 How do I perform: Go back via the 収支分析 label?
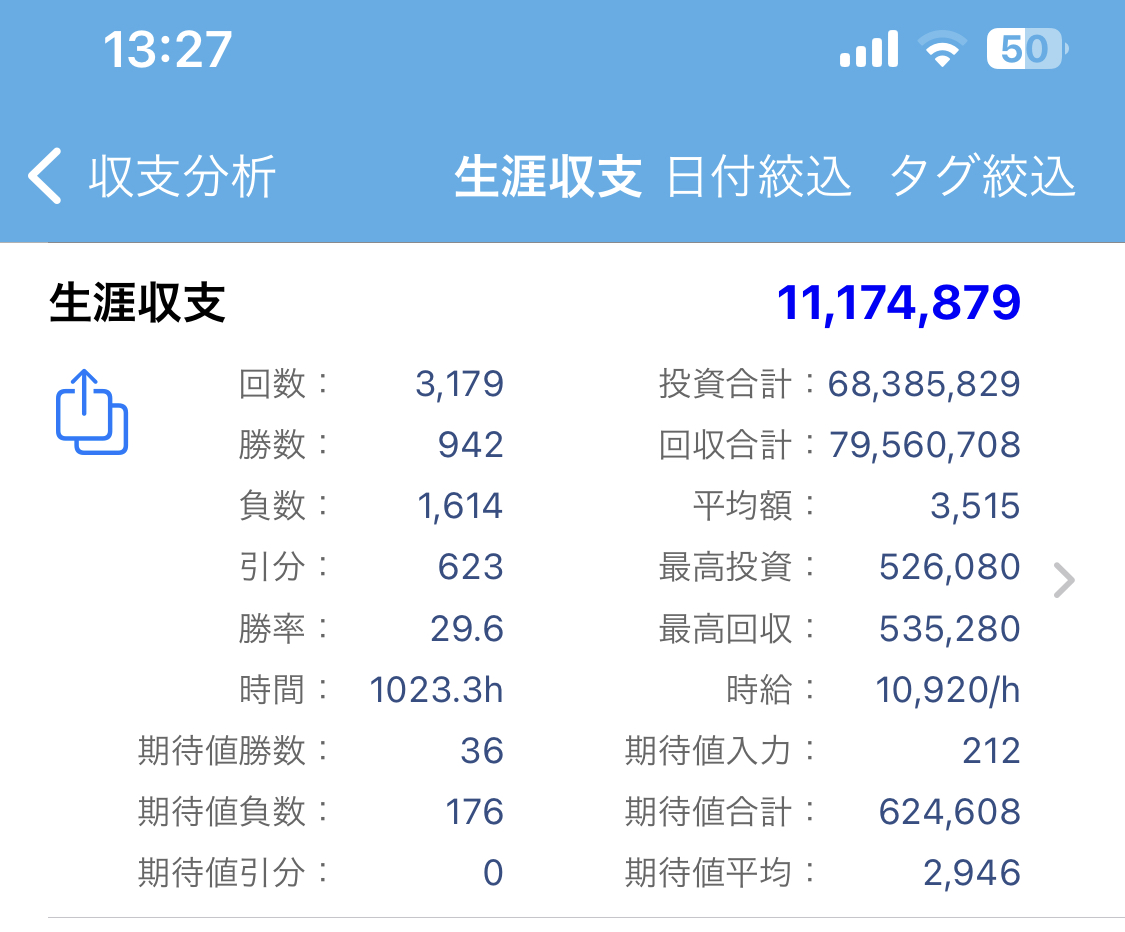pos(182,176)
